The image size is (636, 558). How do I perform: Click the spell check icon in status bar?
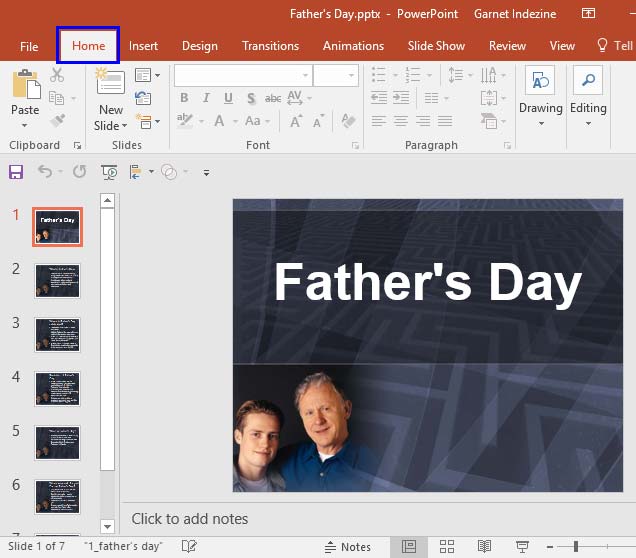pyautogui.click(x=189, y=546)
